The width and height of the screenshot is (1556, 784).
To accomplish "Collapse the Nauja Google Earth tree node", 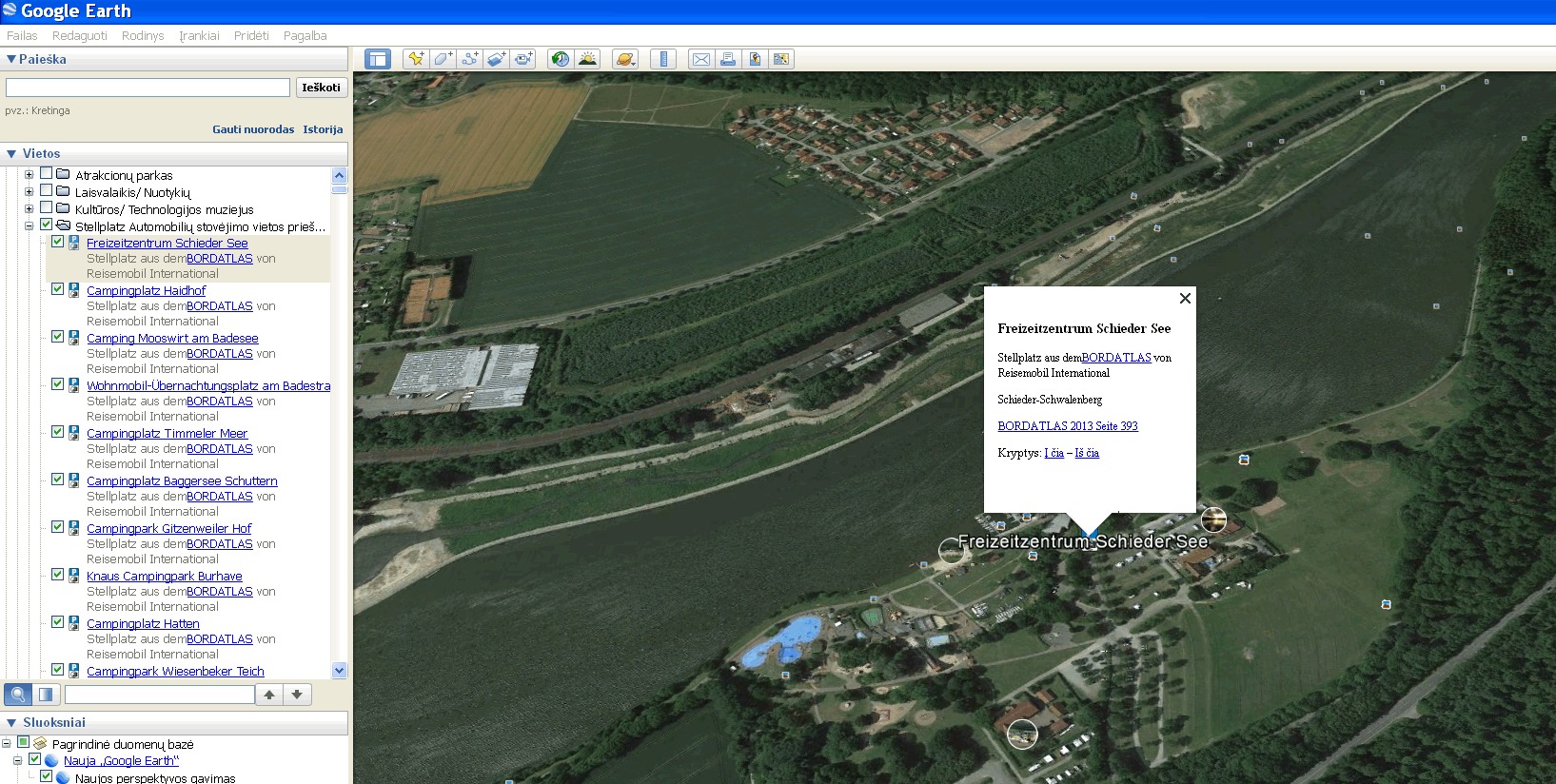I will coord(17,760).
